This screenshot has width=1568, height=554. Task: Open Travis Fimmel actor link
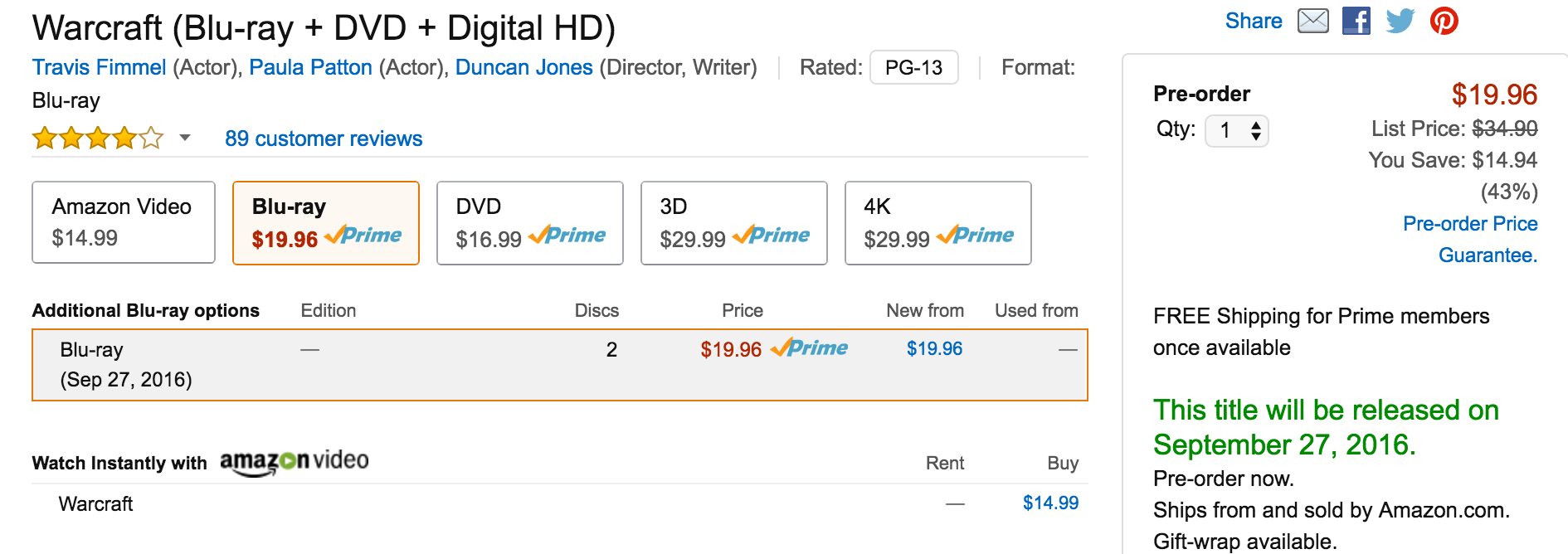[99, 67]
